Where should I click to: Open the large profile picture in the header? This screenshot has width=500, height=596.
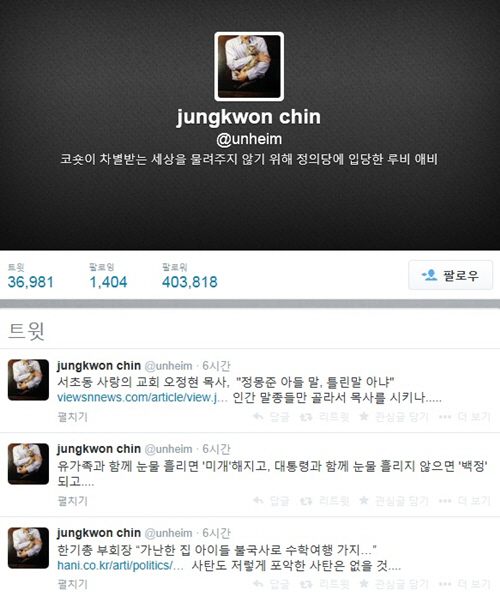coord(249,67)
